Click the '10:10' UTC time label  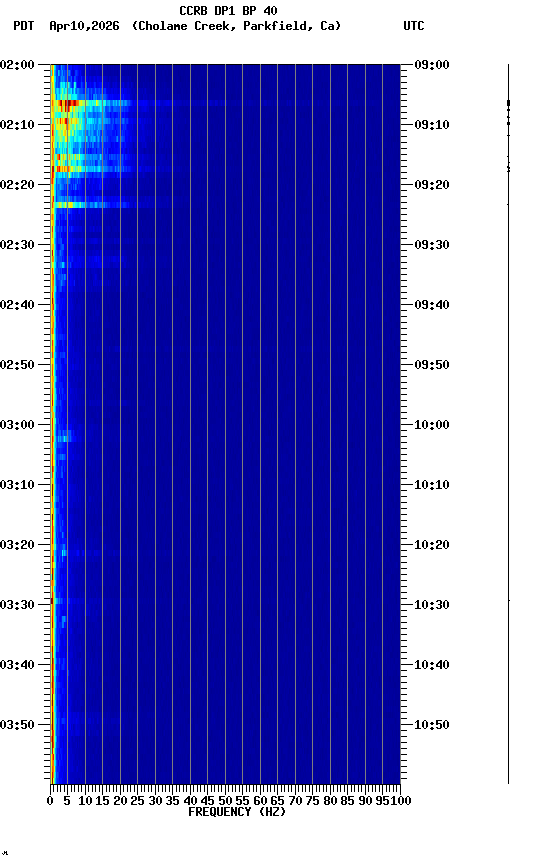[432, 485]
